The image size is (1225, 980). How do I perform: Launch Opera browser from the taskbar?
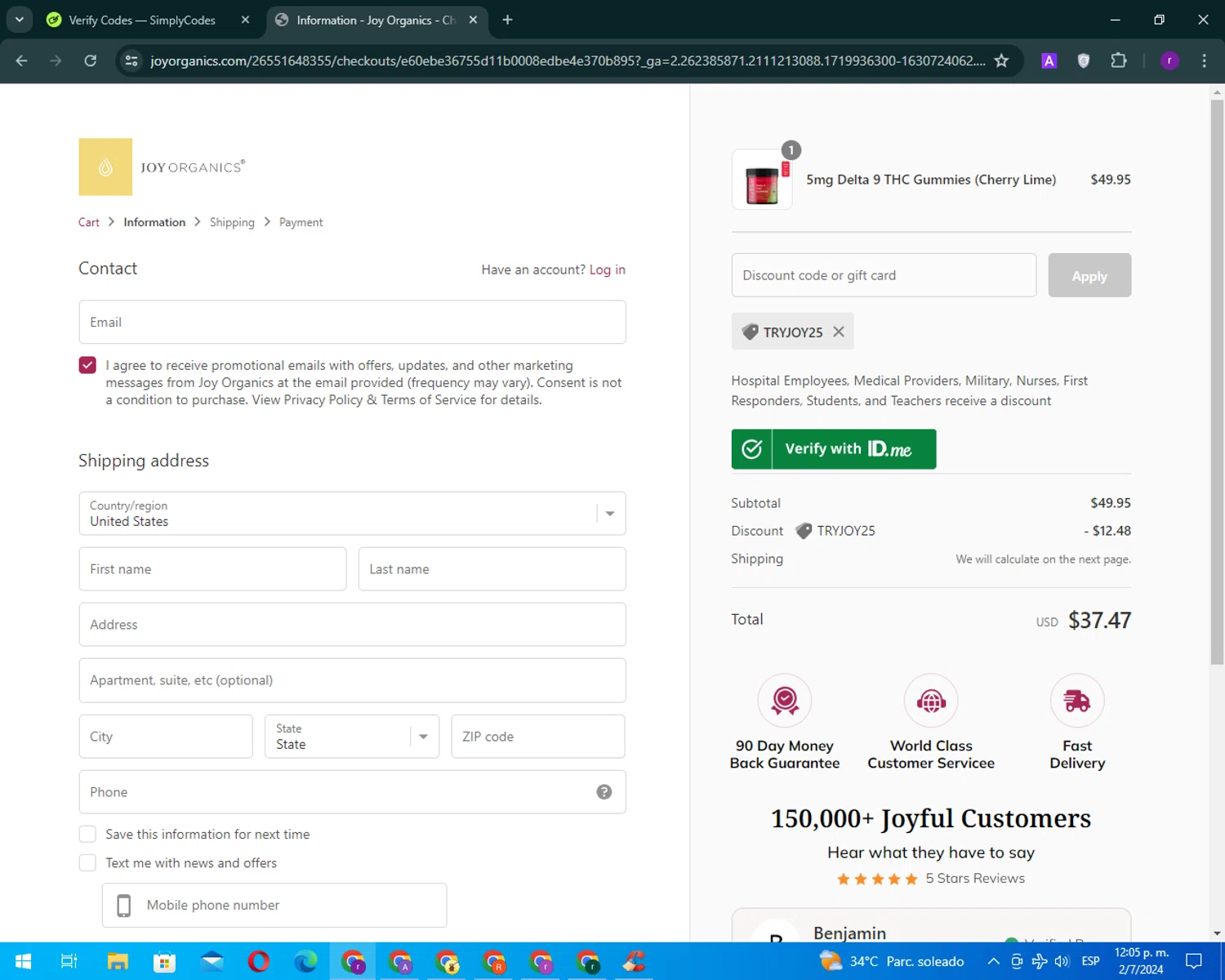[259, 961]
